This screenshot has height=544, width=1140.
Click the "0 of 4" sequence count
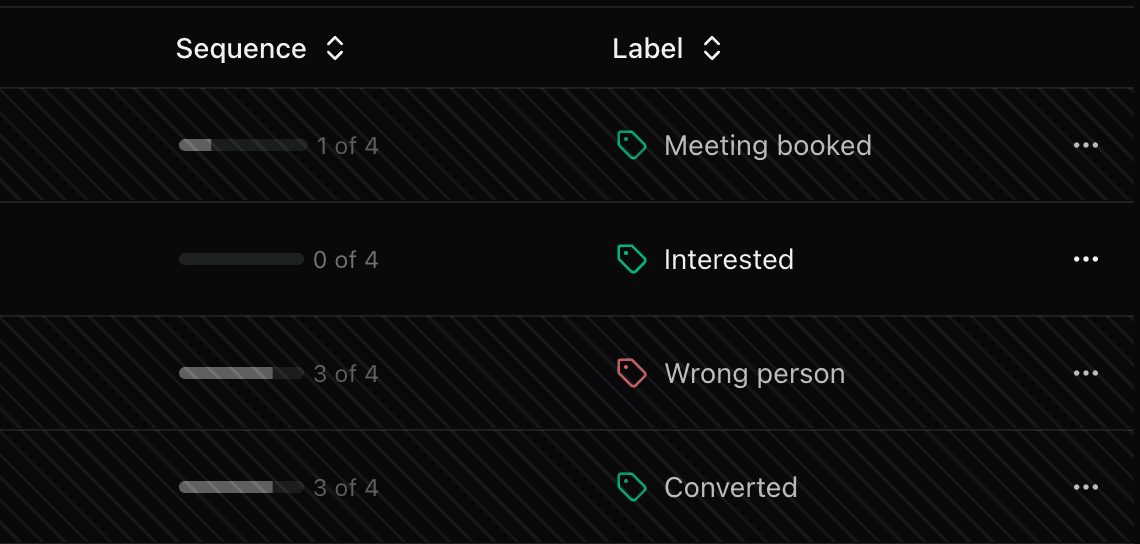point(346,260)
